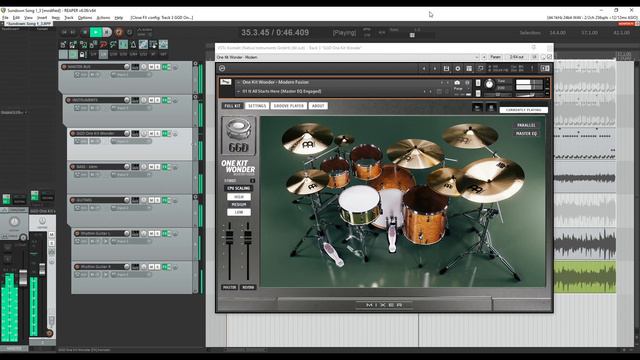Click the GGD drum logo thumbnail
The width and height of the screenshot is (640, 360).
coord(238,136)
